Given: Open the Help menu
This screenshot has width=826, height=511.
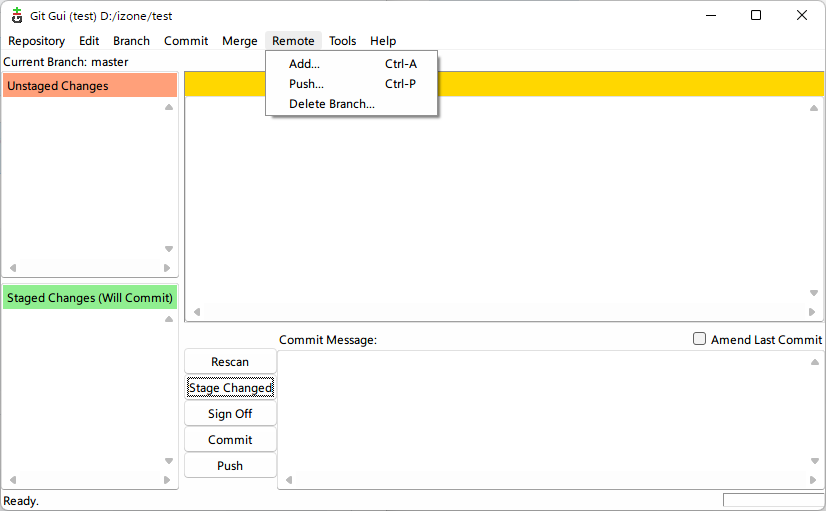Looking at the screenshot, I should (x=383, y=41).
